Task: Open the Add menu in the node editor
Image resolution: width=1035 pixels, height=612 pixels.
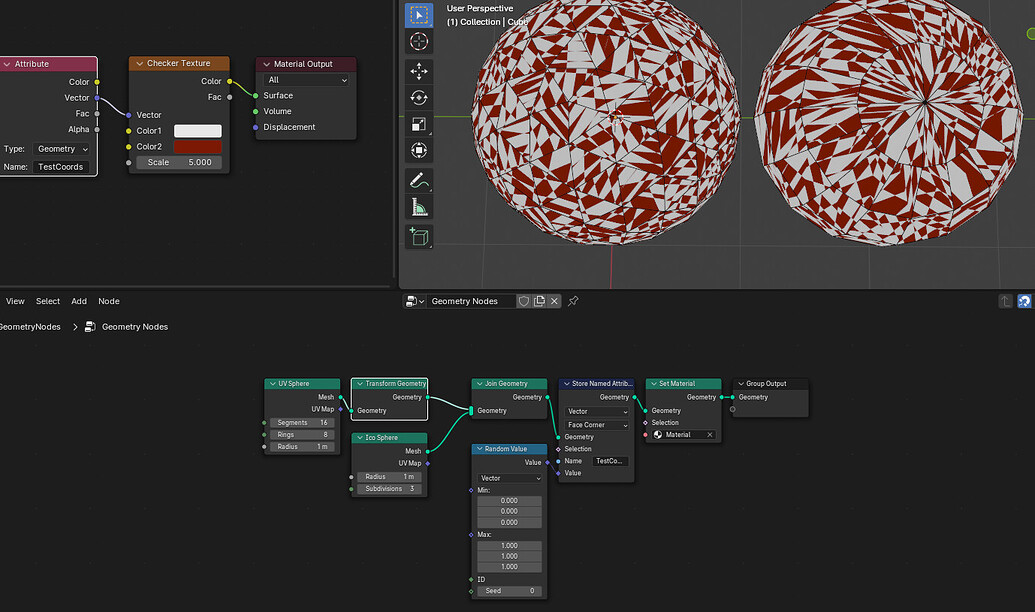Action: coord(79,301)
